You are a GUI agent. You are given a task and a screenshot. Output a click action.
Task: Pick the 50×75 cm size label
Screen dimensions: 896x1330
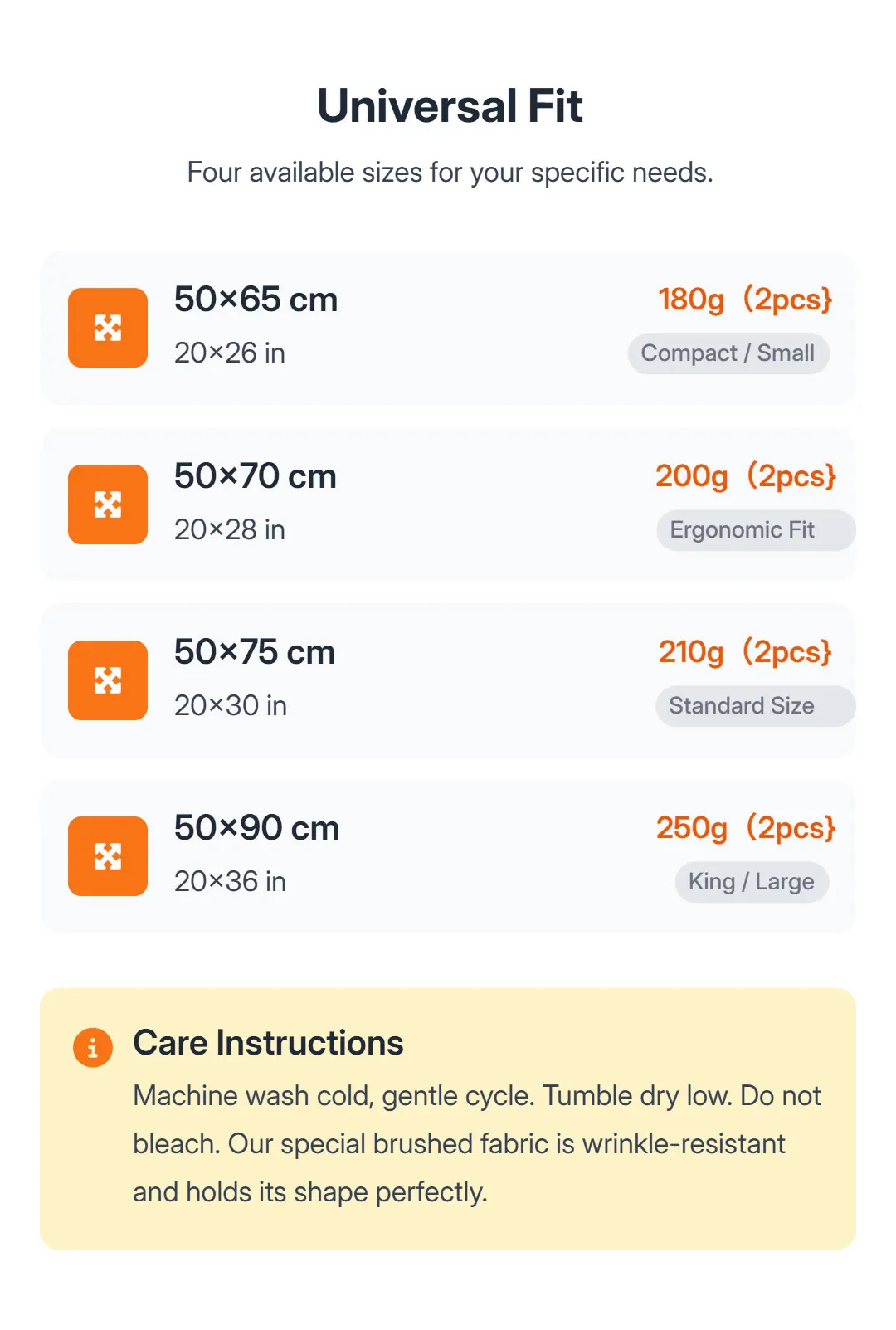255,652
